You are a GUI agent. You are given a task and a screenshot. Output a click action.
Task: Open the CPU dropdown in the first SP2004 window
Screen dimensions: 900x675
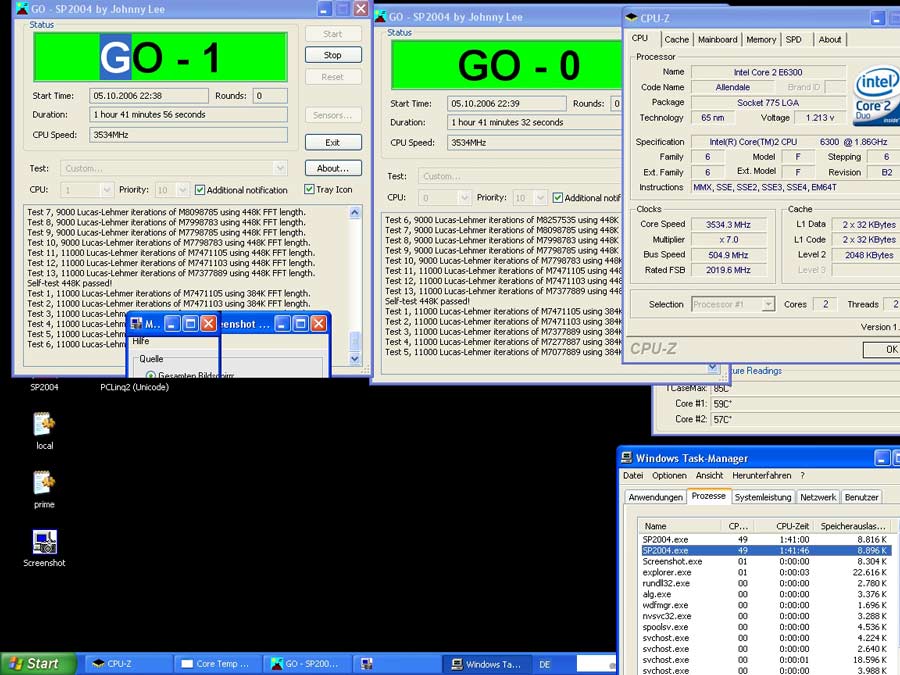(106, 189)
